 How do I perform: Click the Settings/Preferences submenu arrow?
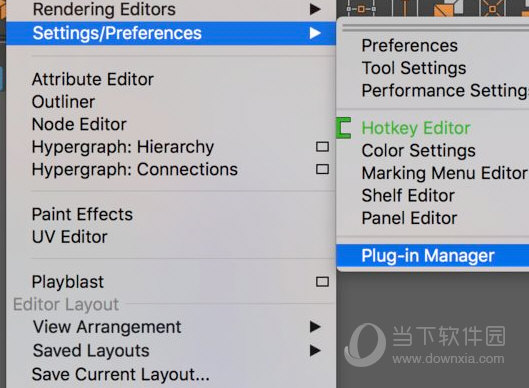[x=315, y=33]
